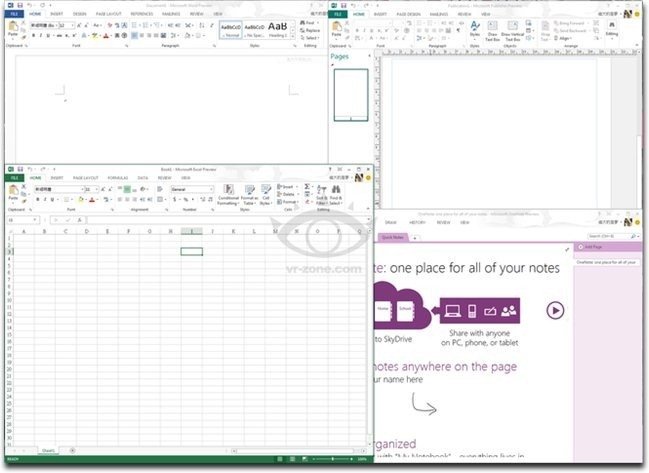Apply the Normal style in Word
The image size is (649, 473).
tap(231, 30)
